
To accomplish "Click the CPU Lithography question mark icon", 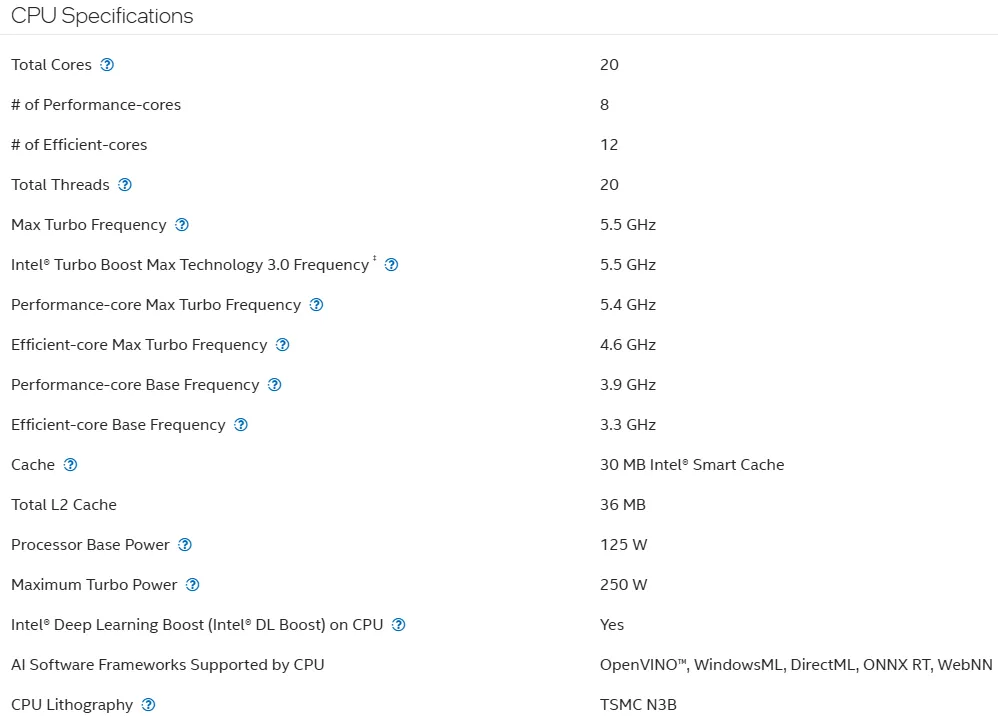I will tap(148, 705).
